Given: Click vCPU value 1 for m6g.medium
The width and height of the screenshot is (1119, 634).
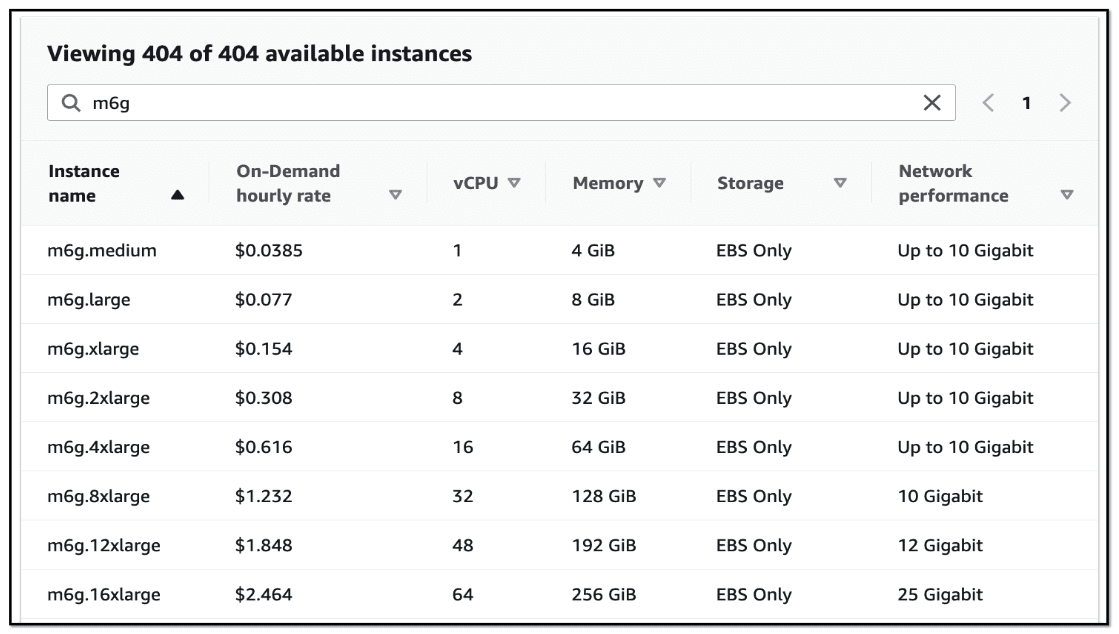Looking at the screenshot, I should tap(457, 251).
